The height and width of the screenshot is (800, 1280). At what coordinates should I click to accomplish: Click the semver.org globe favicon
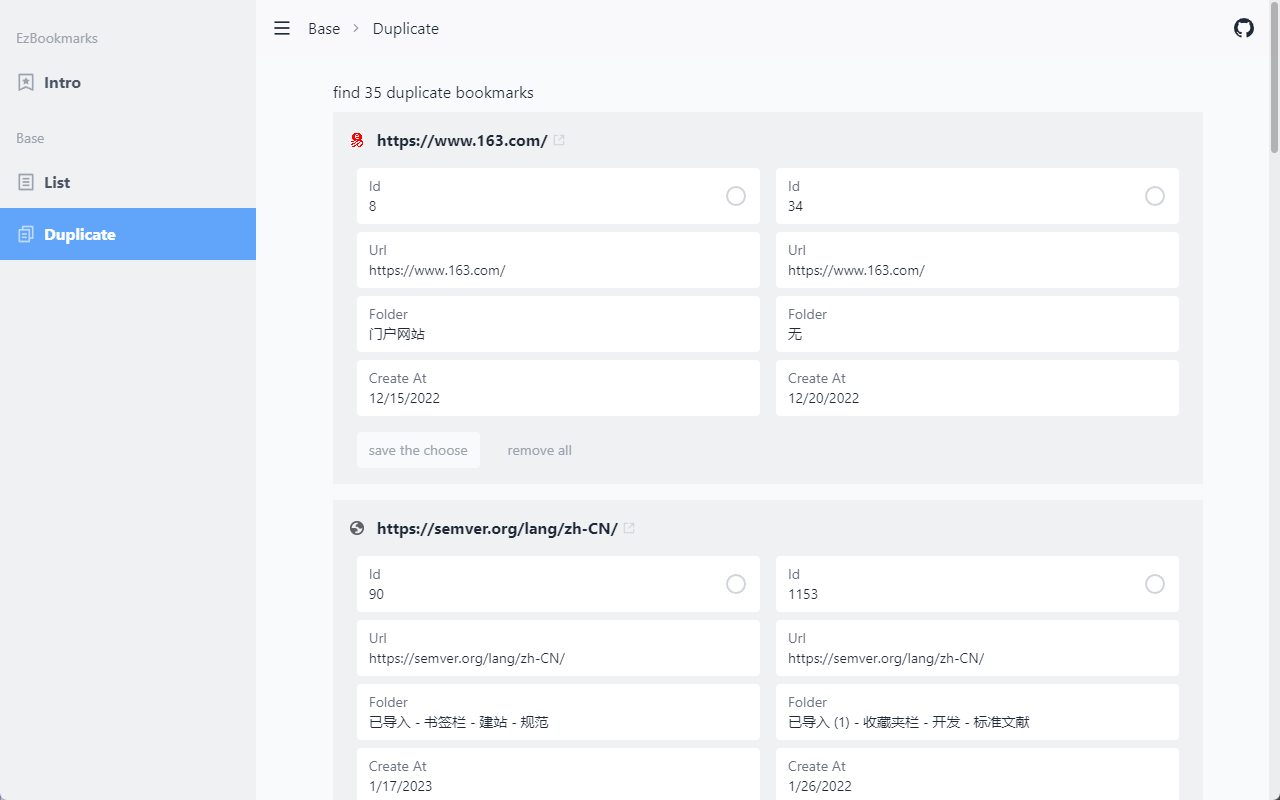pyautogui.click(x=357, y=529)
